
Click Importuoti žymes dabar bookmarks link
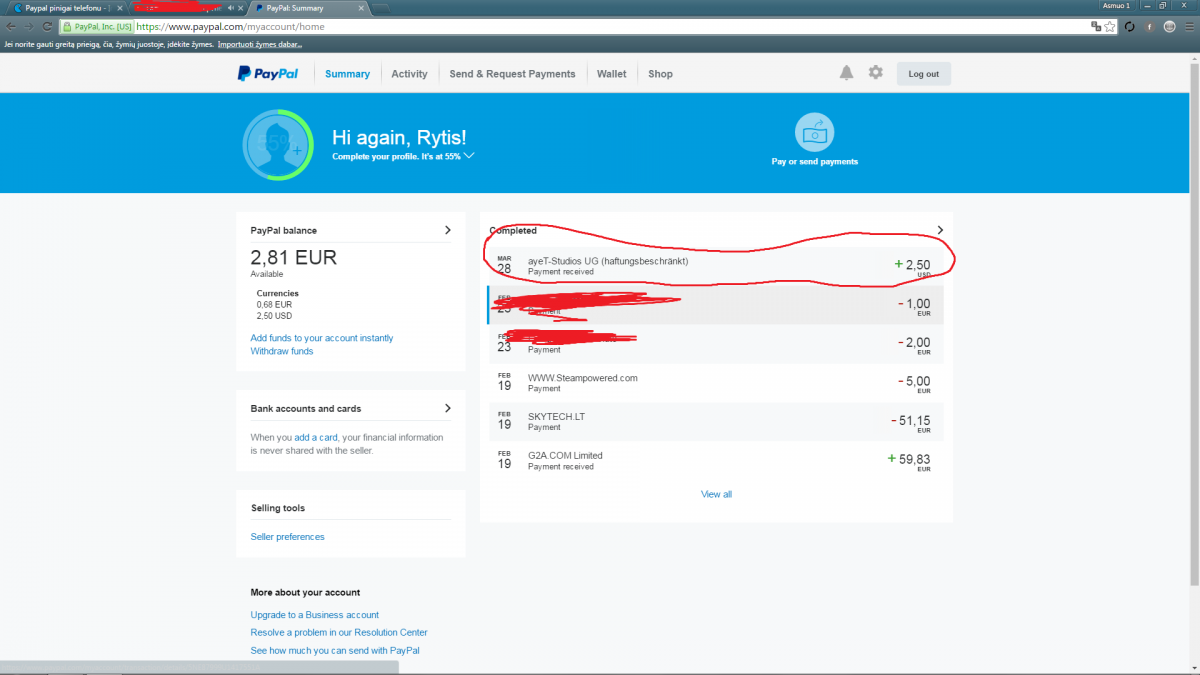click(x=260, y=44)
